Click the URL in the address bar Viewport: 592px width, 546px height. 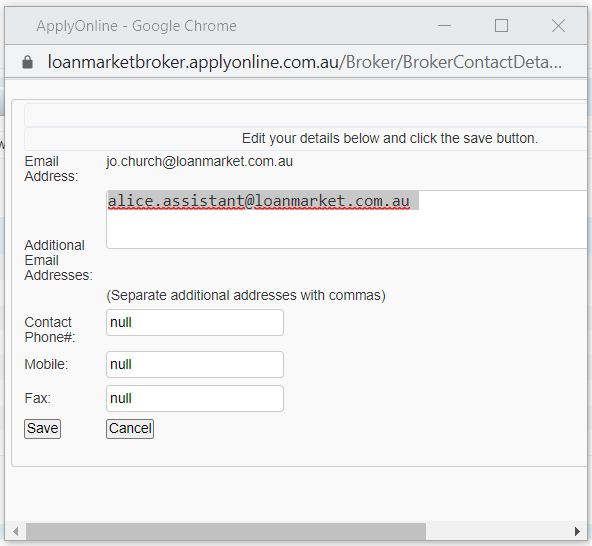click(x=304, y=62)
